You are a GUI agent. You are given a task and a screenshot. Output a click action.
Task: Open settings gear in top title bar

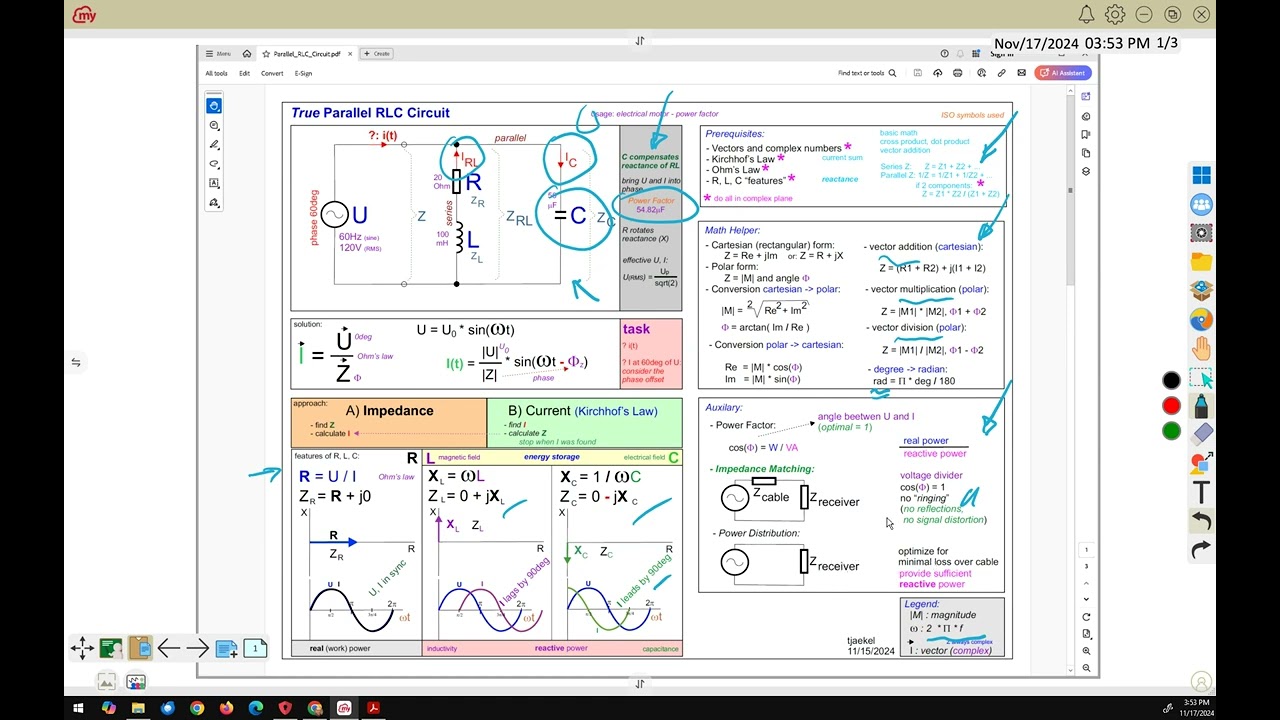(1115, 14)
